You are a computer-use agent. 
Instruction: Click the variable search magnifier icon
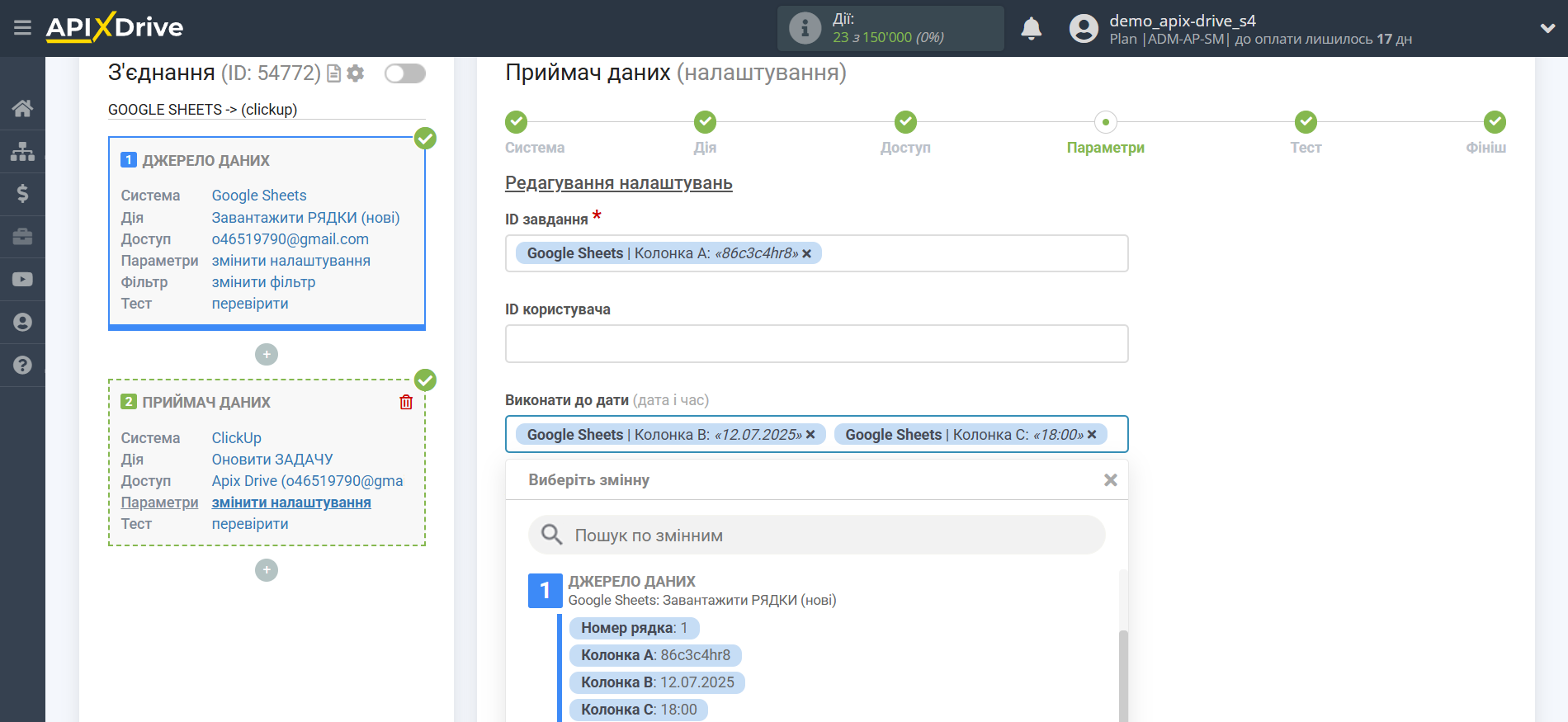click(551, 536)
